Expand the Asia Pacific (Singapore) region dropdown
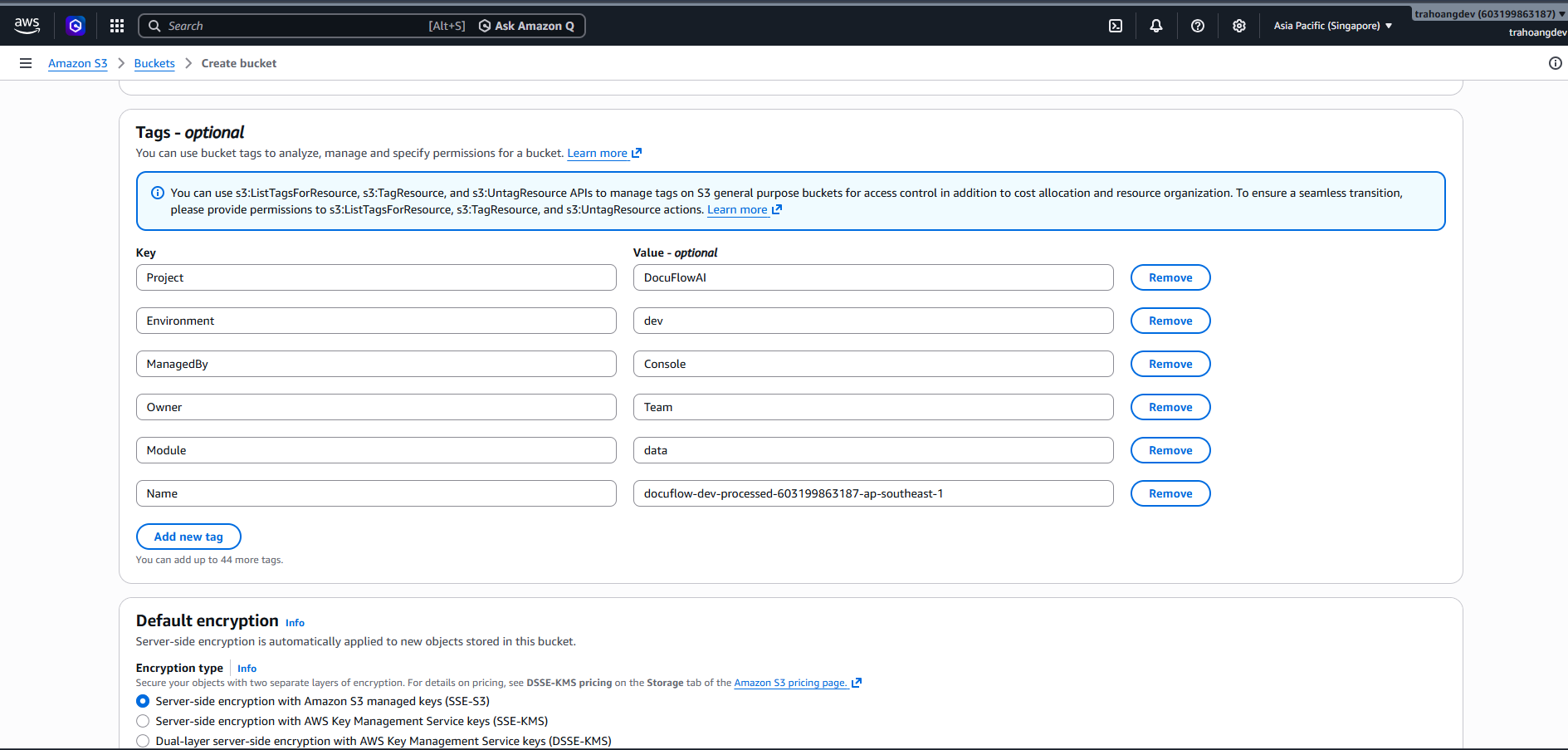 pos(1333,26)
